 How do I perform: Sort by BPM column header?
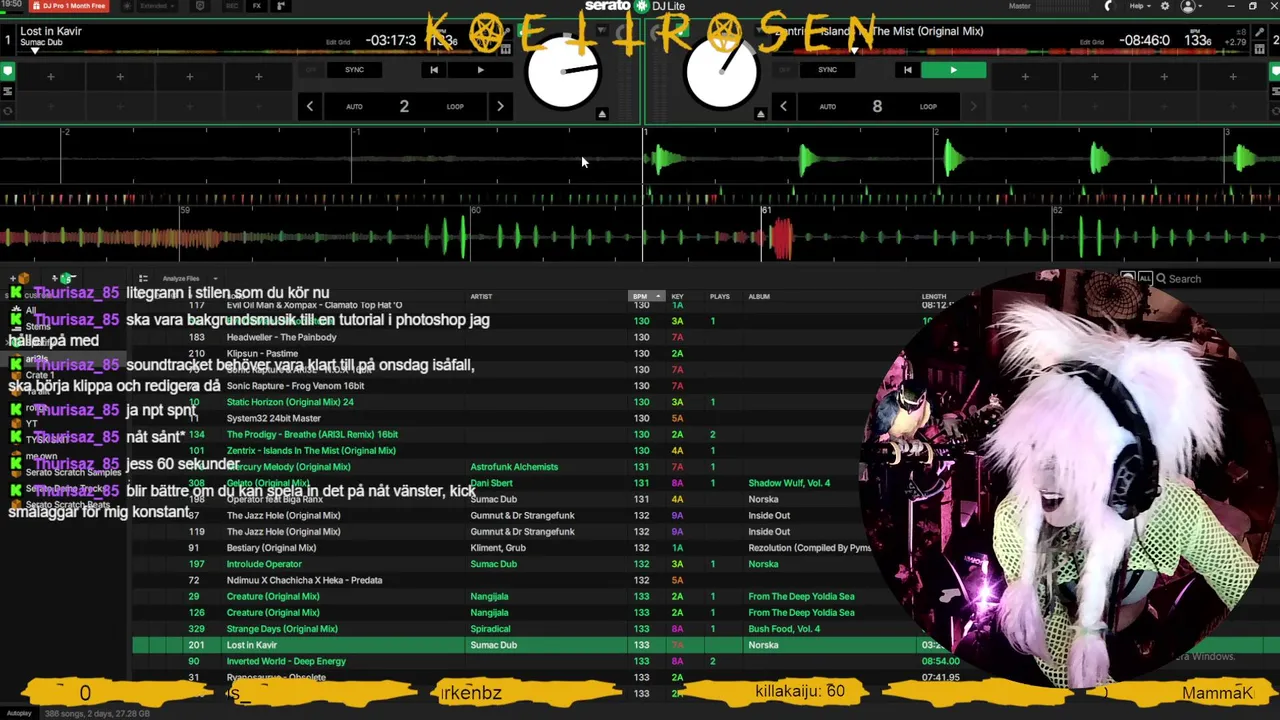pos(647,297)
